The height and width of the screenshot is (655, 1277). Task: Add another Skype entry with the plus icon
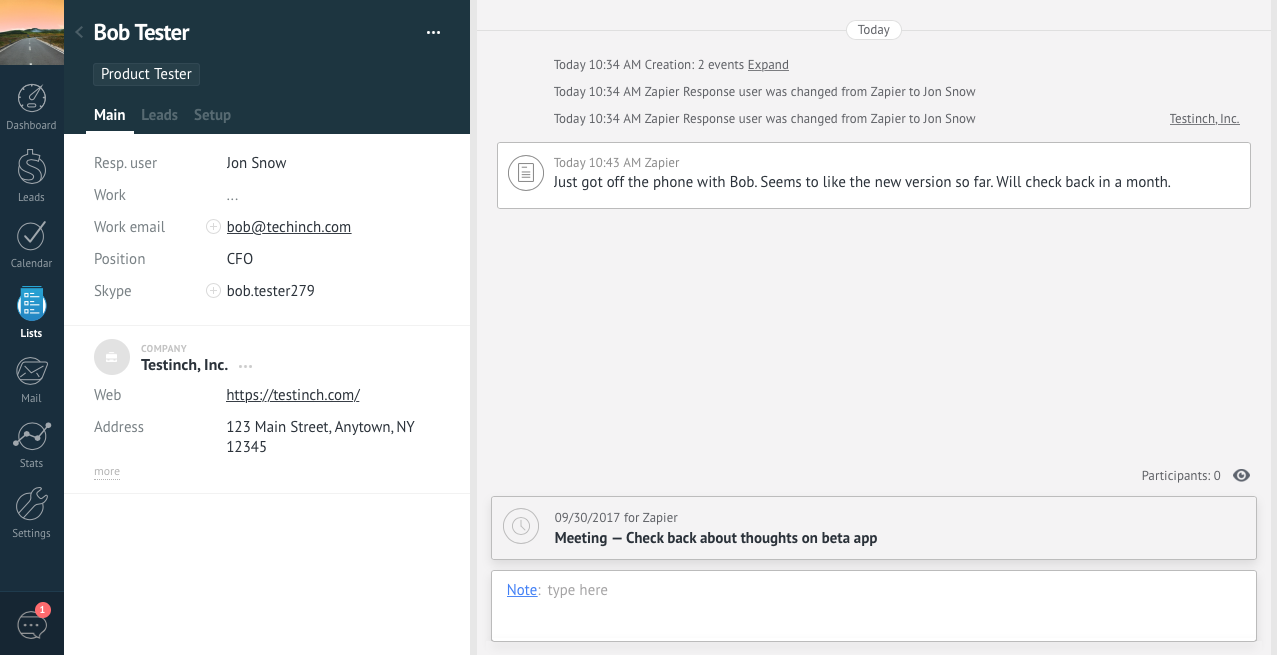[x=213, y=291]
